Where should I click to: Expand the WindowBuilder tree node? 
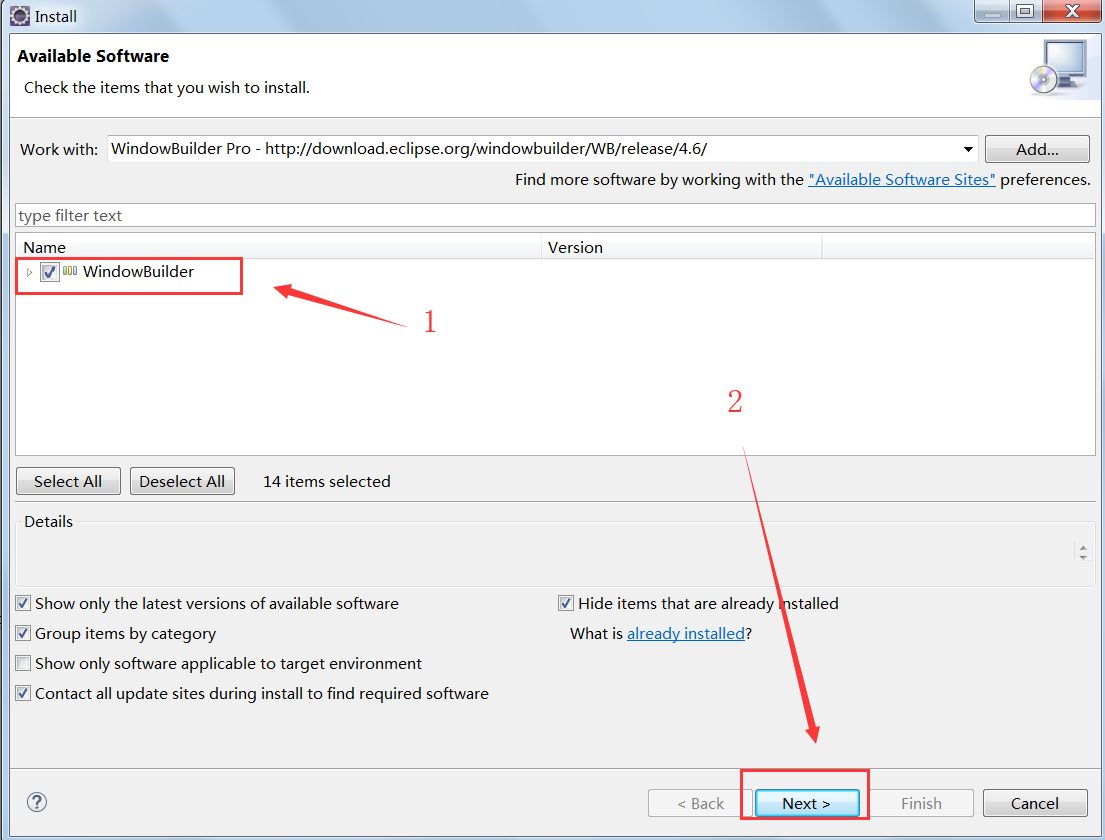coord(29,272)
